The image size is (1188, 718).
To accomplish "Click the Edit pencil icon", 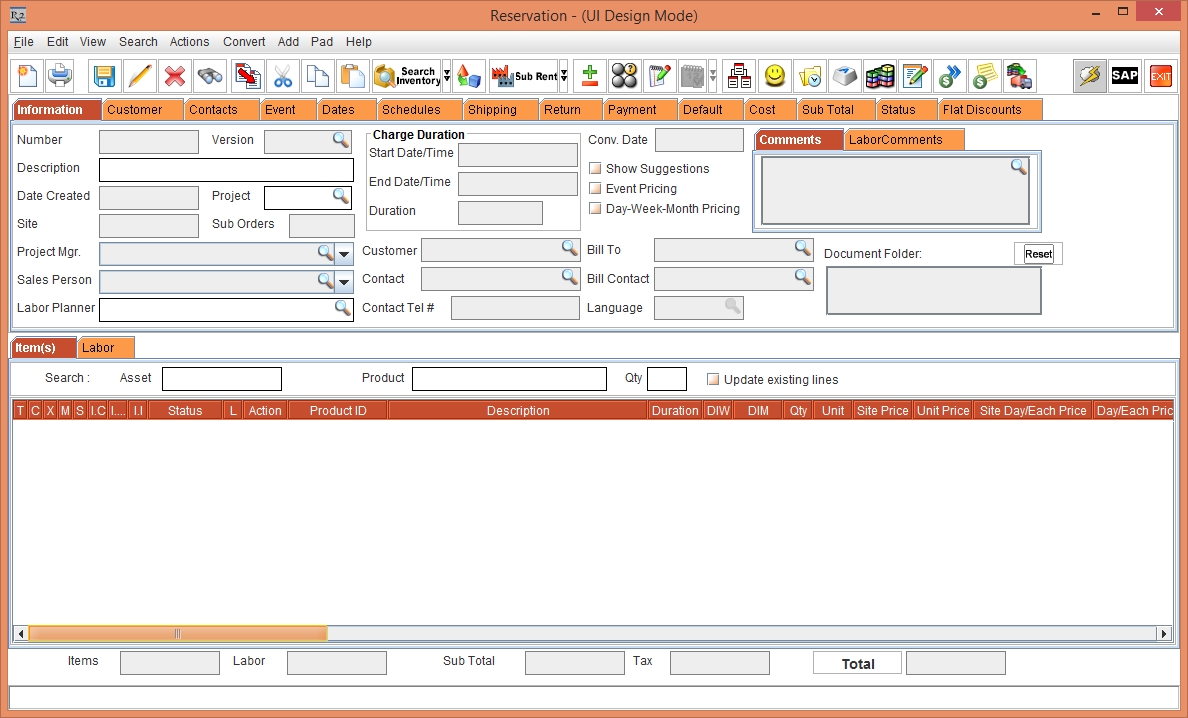I will pyautogui.click(x=139, y=76).
